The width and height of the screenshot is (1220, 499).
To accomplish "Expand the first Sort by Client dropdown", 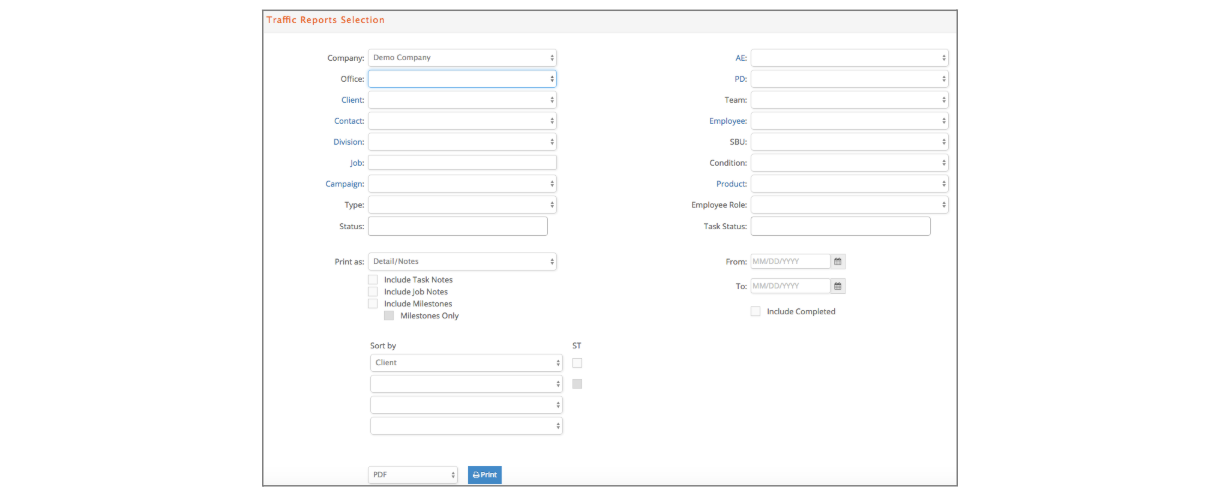I will (x=466, y=363).
